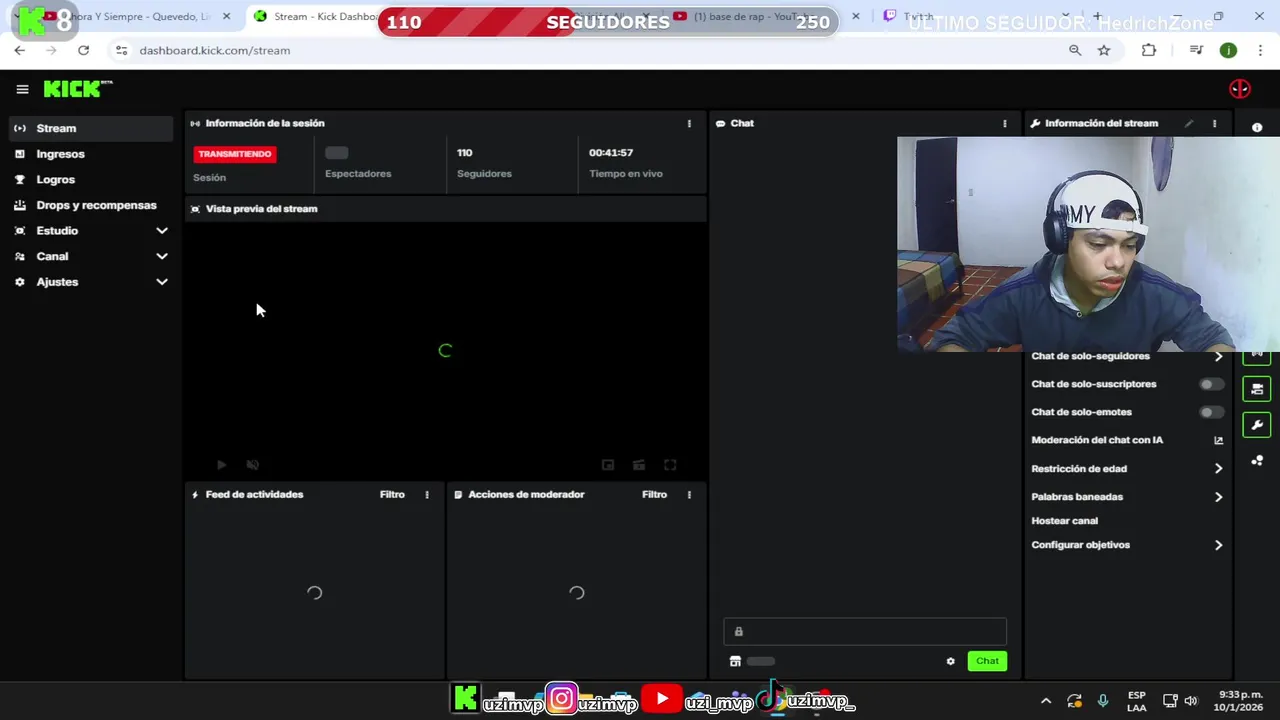Click the green Chat send button
Image resolution: width=1280 pixels, height=720 pixels.
coord(987,661)
